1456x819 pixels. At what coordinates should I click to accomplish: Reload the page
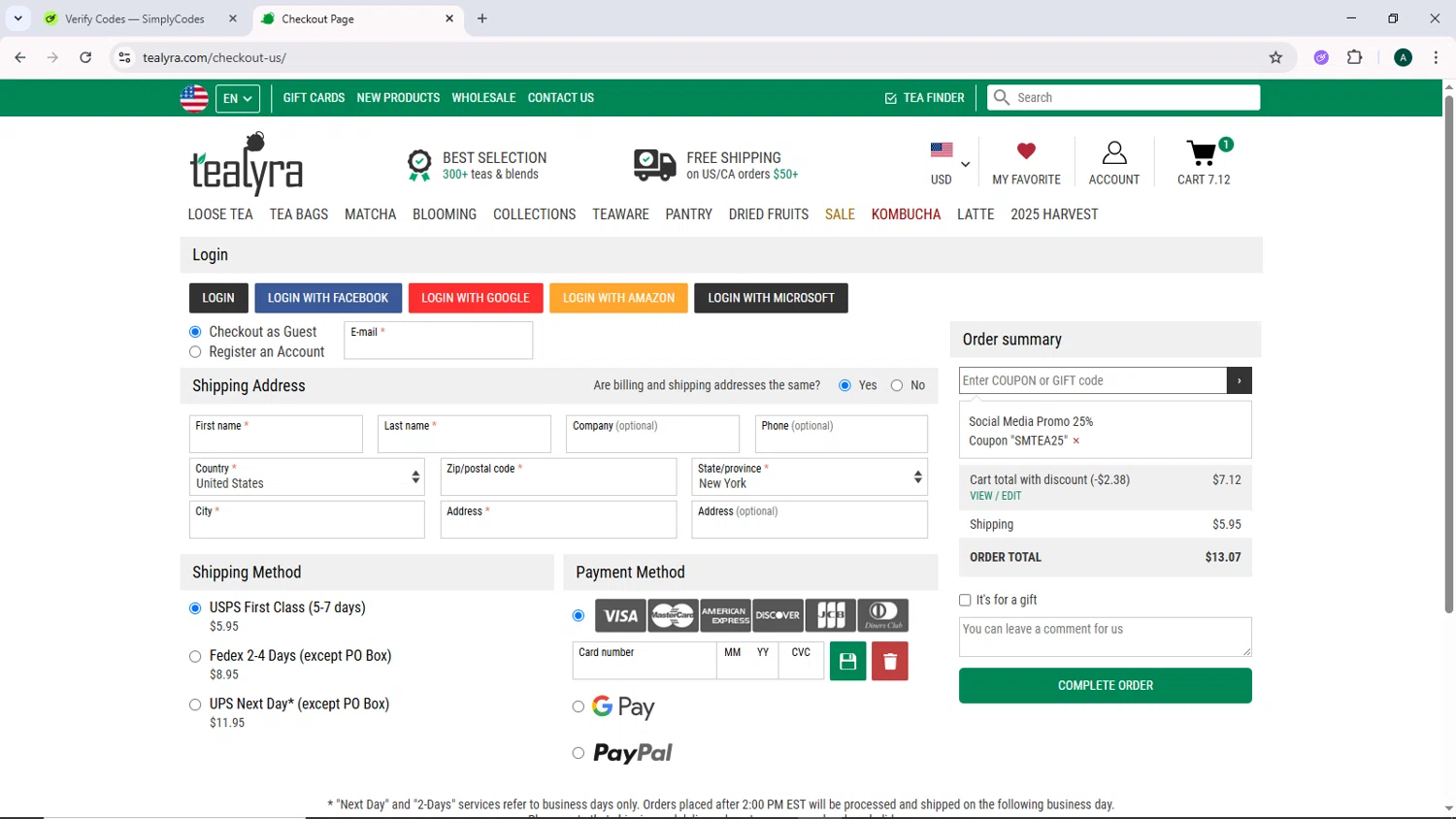click(x=85, y=57)
